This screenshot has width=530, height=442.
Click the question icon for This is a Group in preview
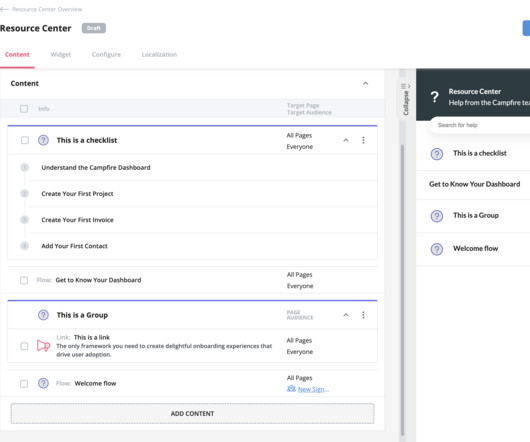point(437,216)
